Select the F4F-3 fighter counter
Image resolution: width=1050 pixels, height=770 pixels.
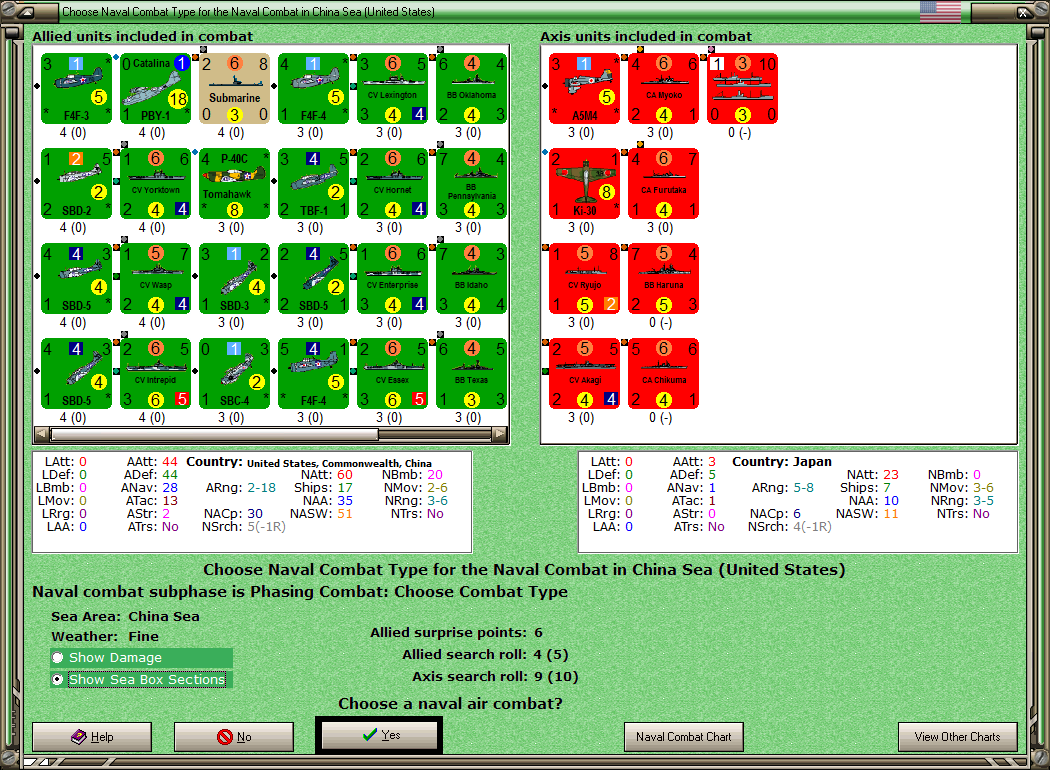point(76,89)
